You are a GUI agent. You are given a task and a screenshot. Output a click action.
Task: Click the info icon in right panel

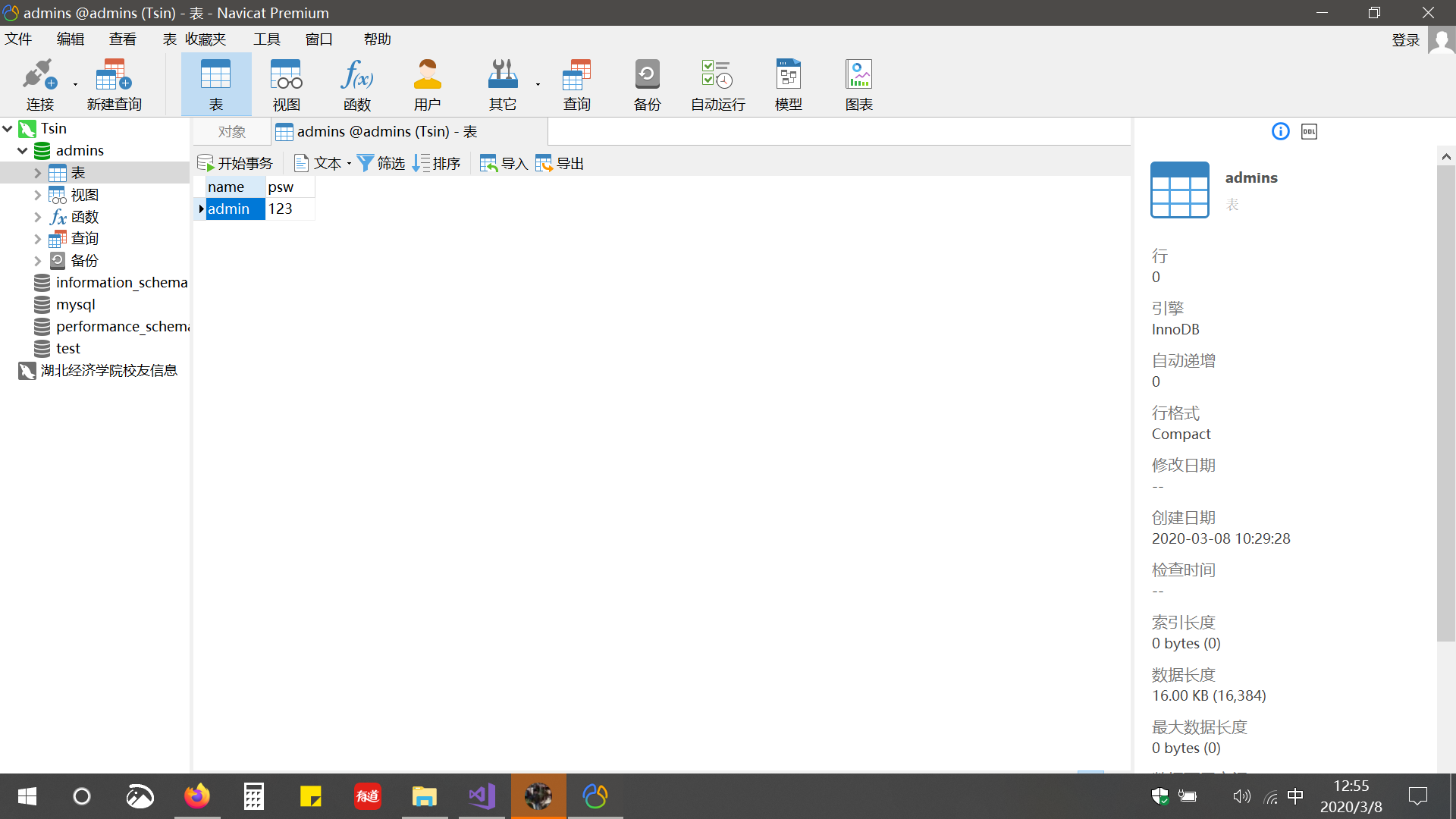[1280, 132]
